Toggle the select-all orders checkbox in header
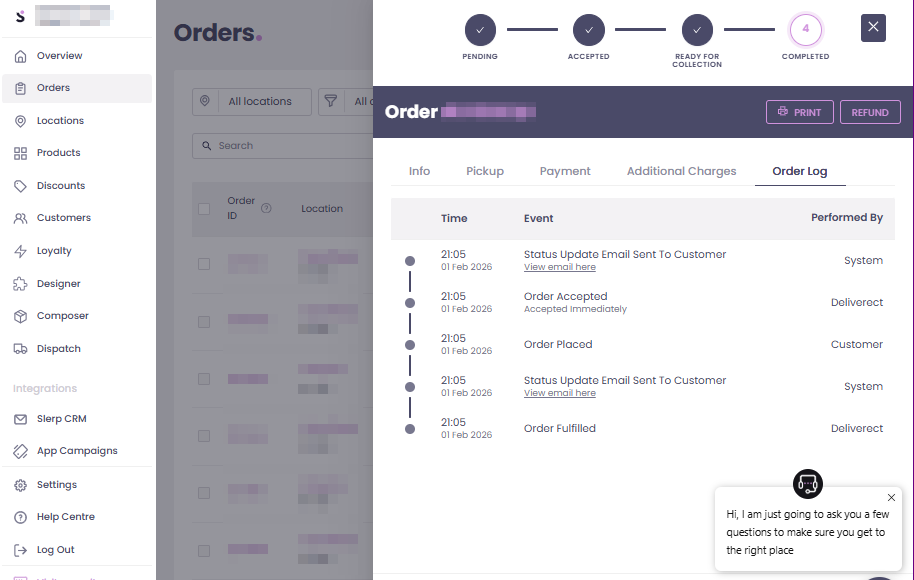The height and width of the screenshot is (580, 914). tap(204, 209)
